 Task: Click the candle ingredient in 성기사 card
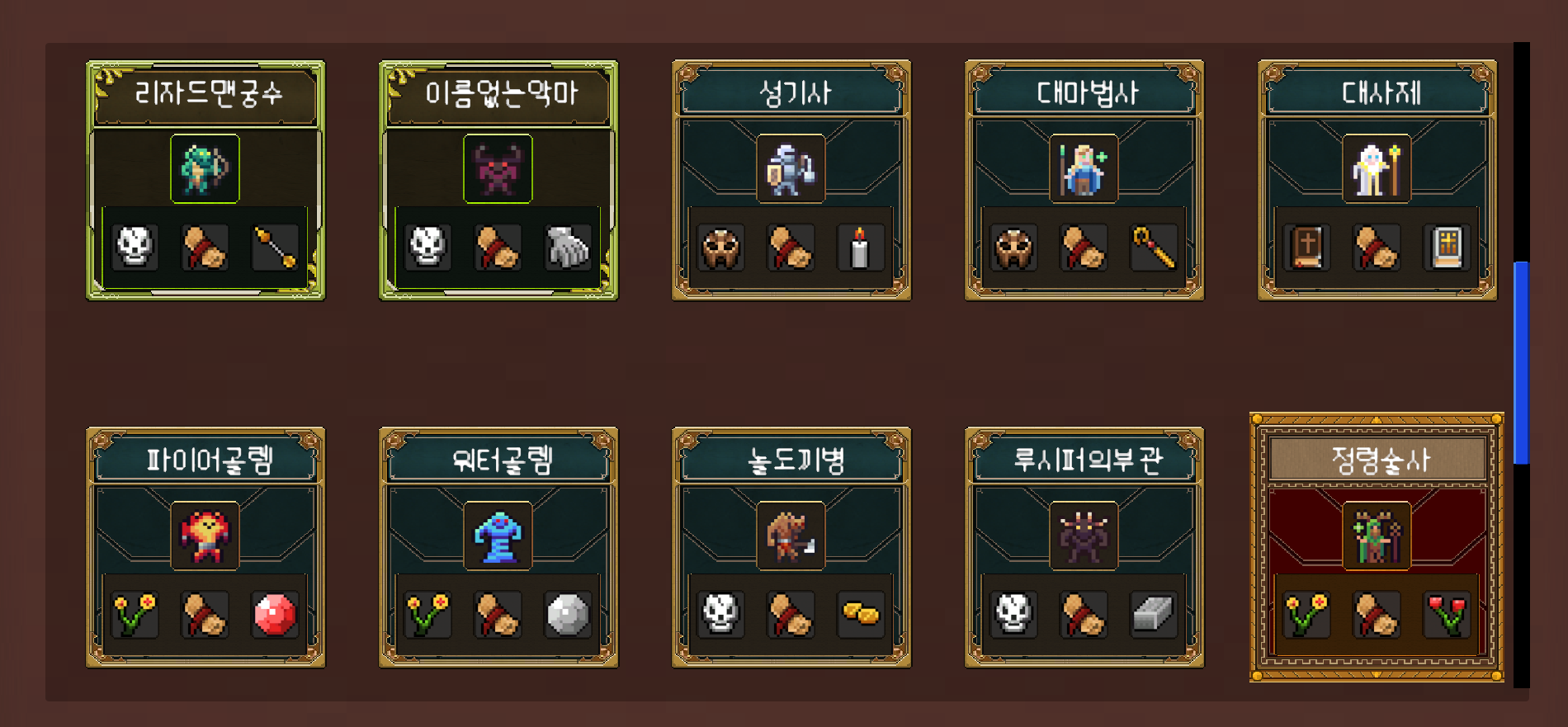pyautogui.click(x=860, y=247)
